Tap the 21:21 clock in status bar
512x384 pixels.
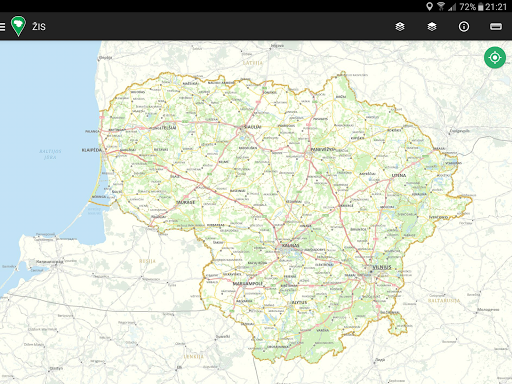point(496,7)
